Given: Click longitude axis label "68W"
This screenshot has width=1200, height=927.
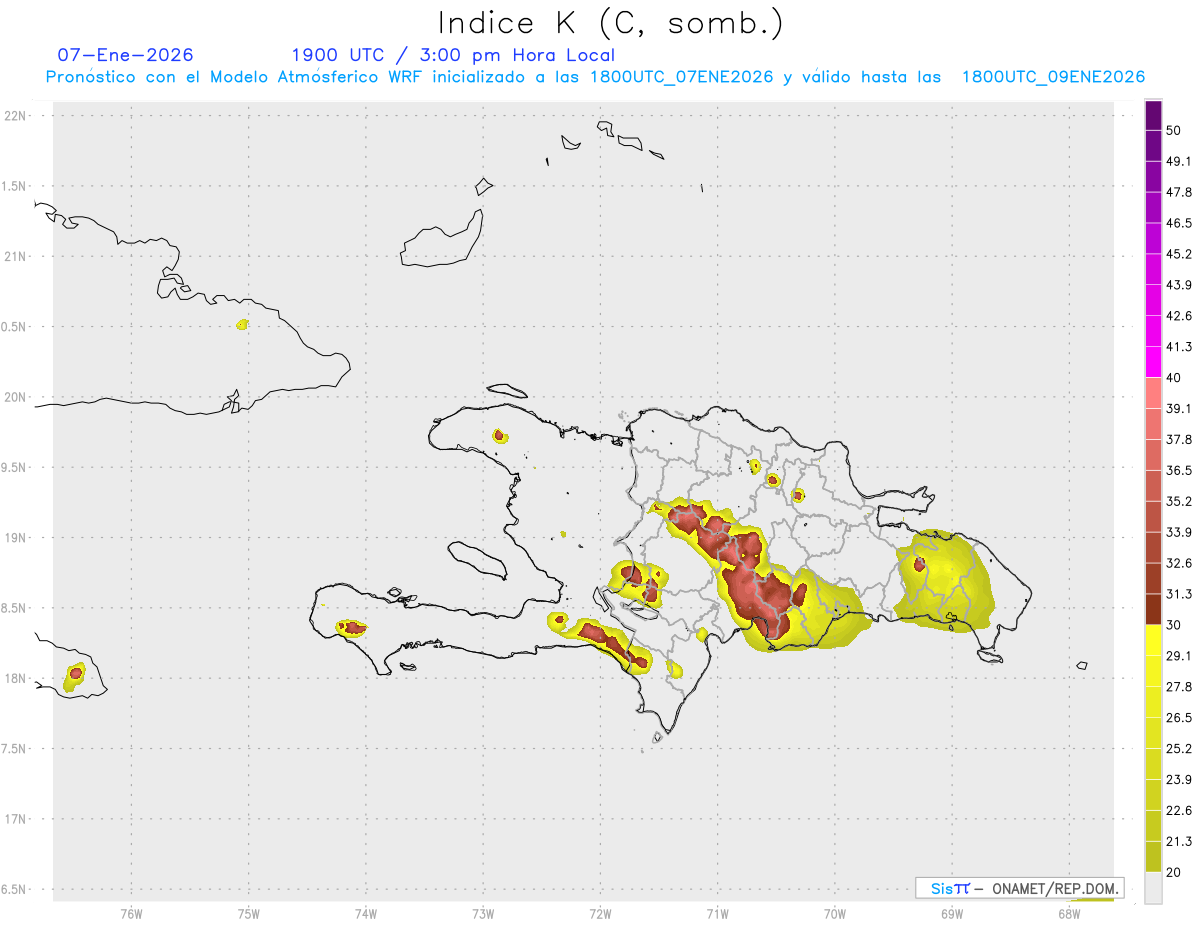Looking at the screenshot, I should tap(1070, 913).
